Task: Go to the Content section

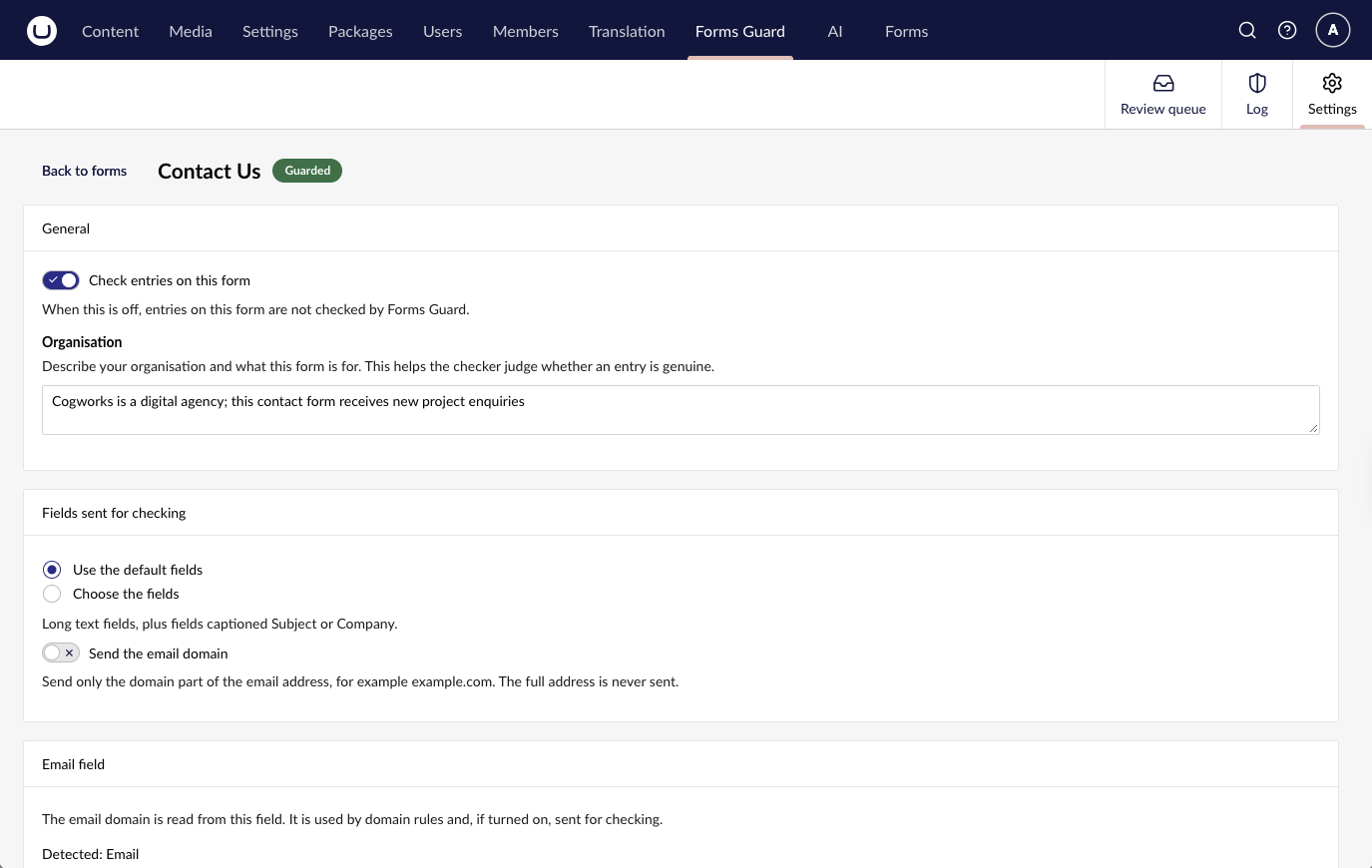Action: coord(110,31)
